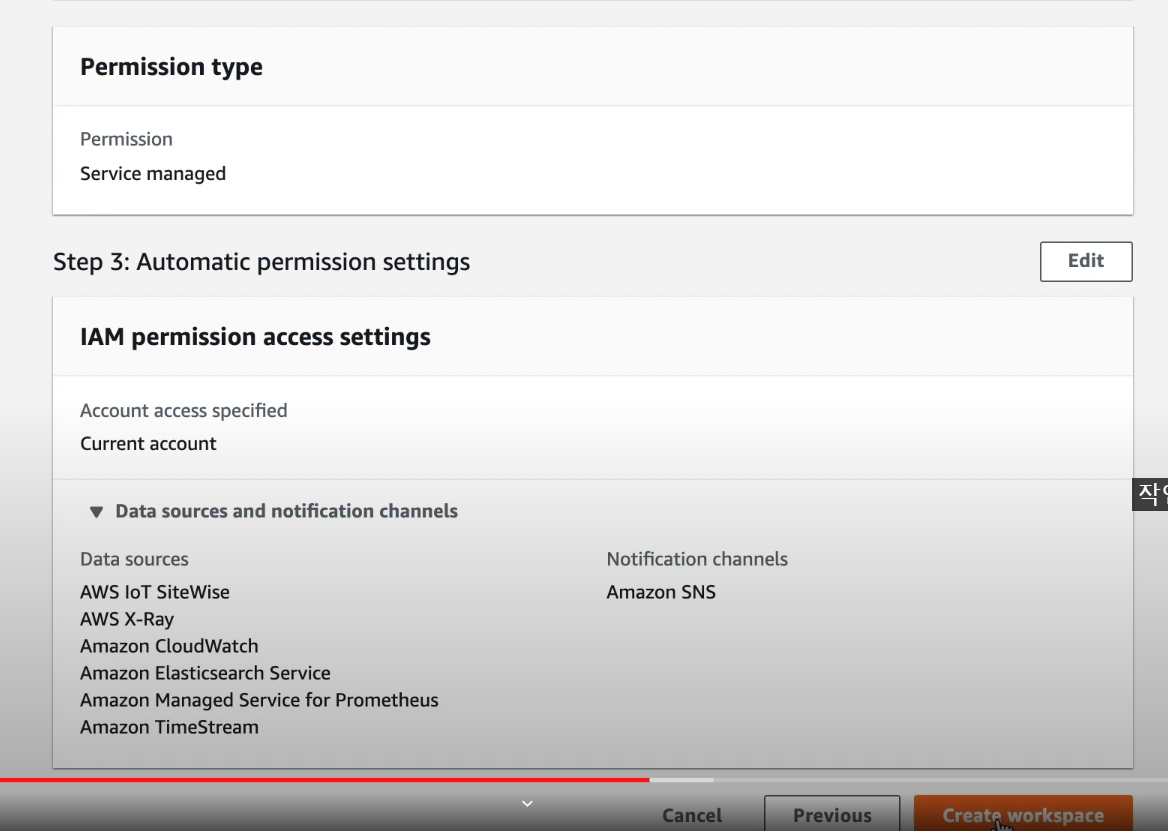Click the Service managed permission value
1168x831 pixels.
click(153, 173)
